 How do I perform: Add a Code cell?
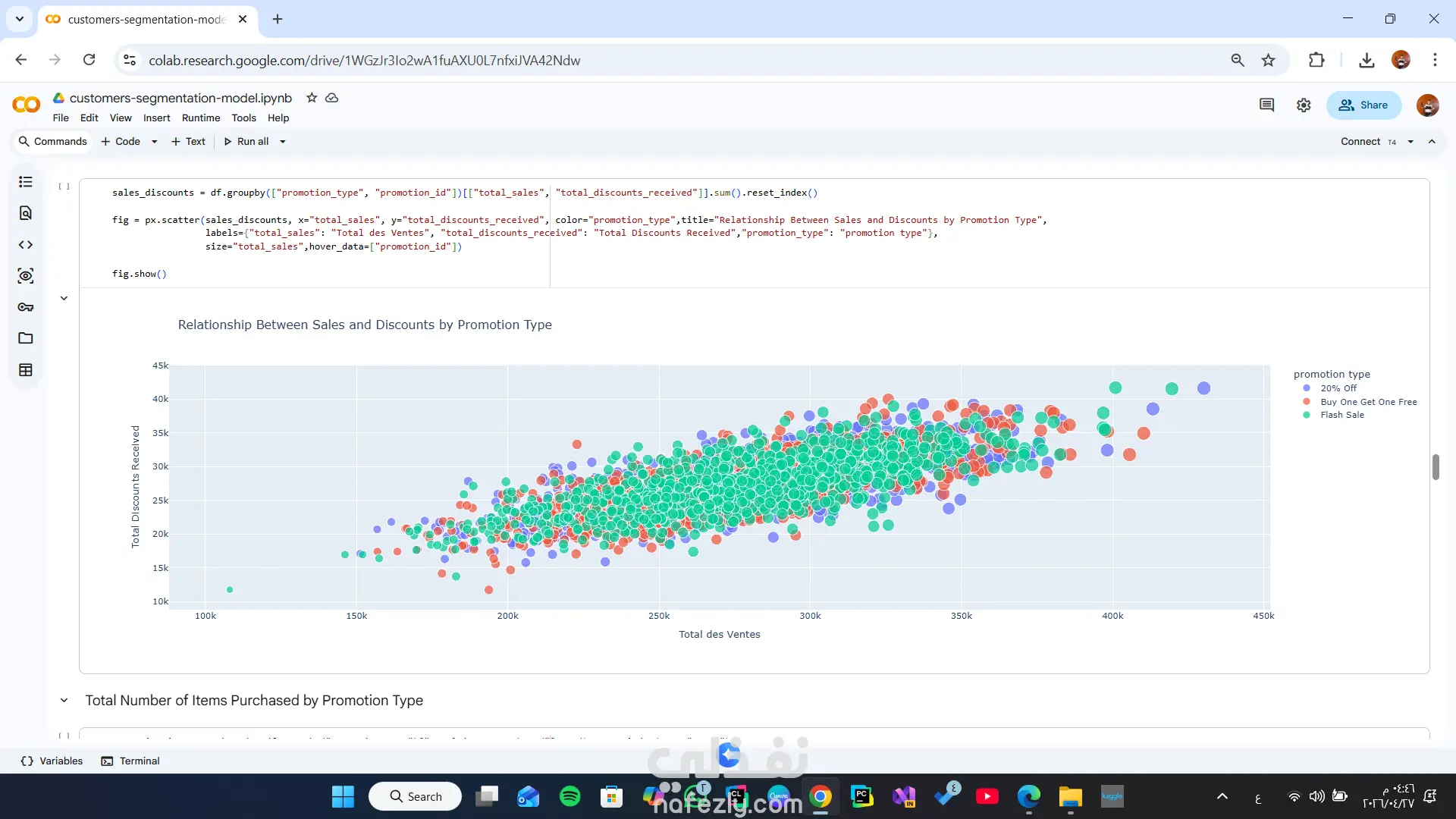(x=121, y=142)
